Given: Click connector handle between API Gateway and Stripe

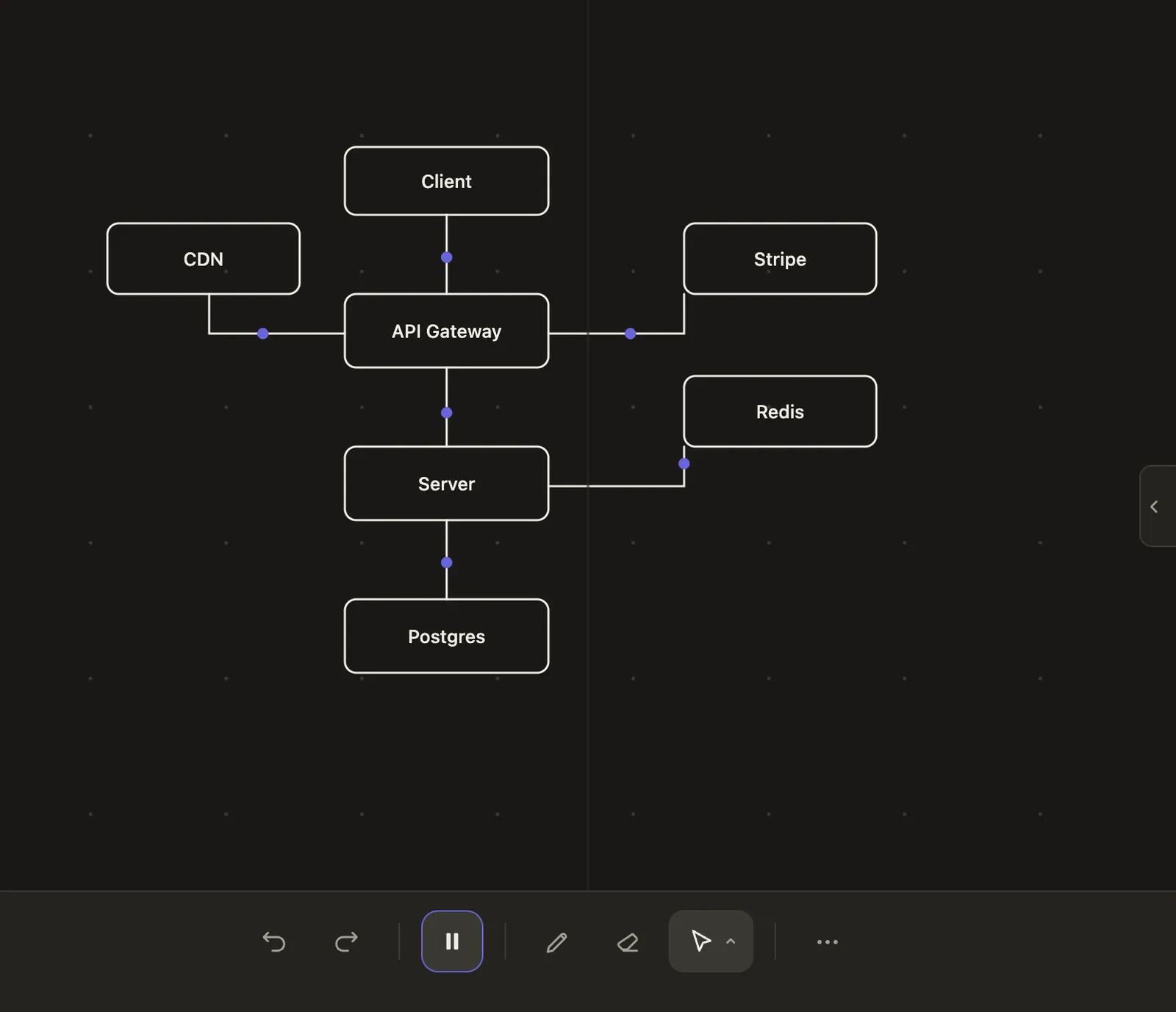Looking at the screenshot, I should tap(630, 334).
